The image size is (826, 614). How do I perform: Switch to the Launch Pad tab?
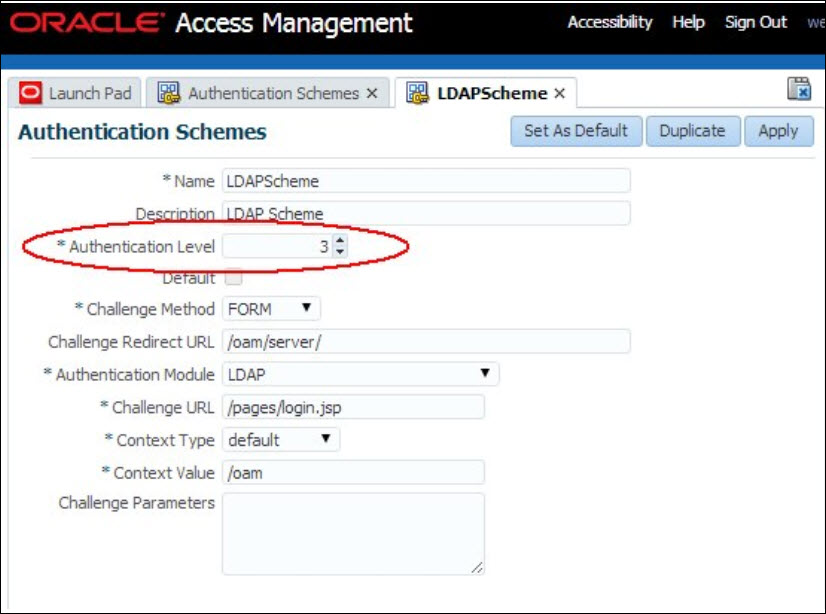coord(75,93)
